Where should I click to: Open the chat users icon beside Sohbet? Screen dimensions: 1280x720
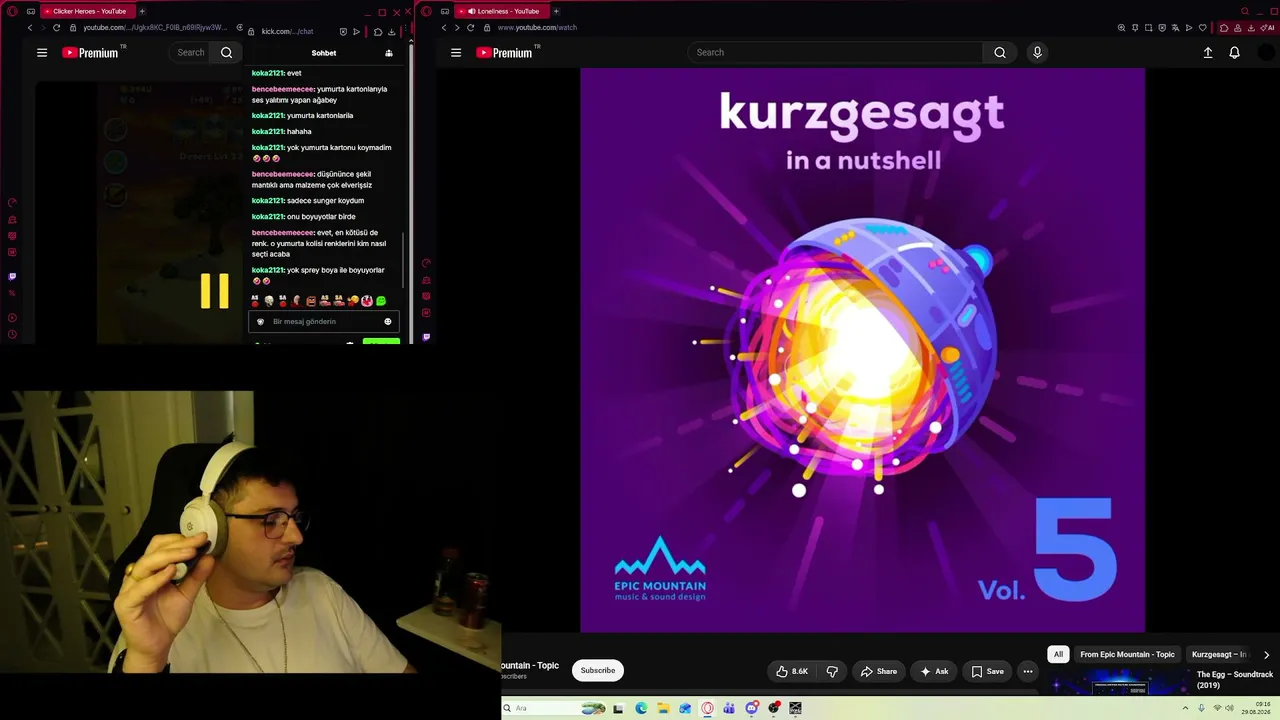pos(389,53)
